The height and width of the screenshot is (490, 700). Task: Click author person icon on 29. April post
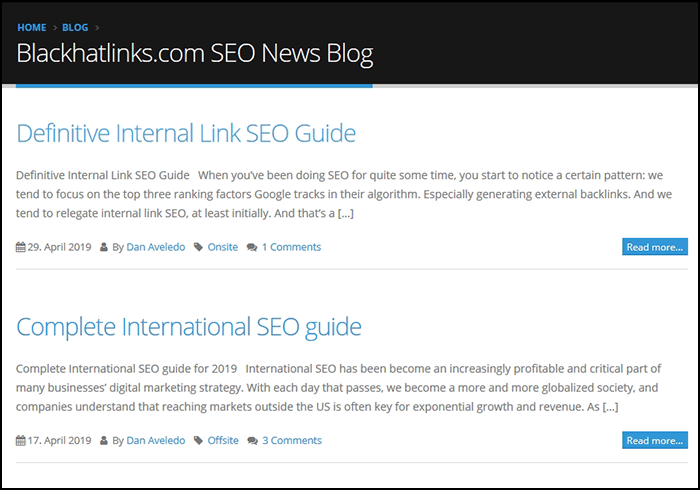point(104,247)
